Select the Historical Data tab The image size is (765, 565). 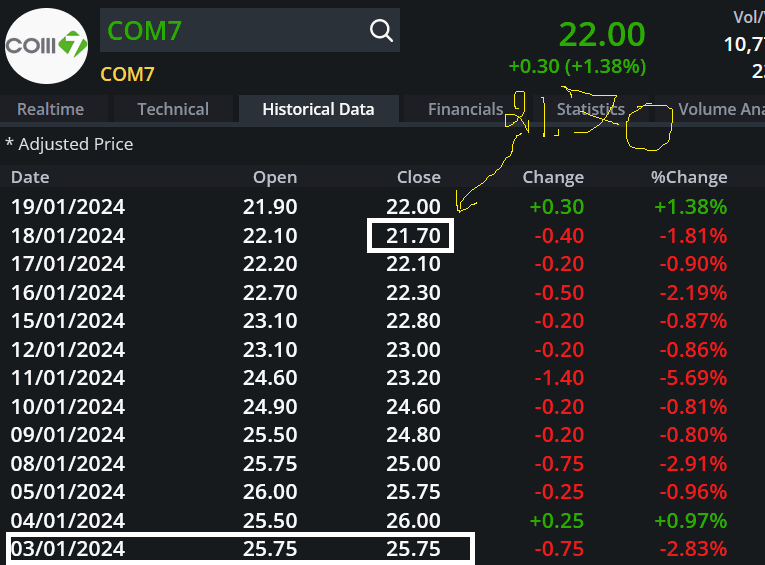tap(318, 109)
